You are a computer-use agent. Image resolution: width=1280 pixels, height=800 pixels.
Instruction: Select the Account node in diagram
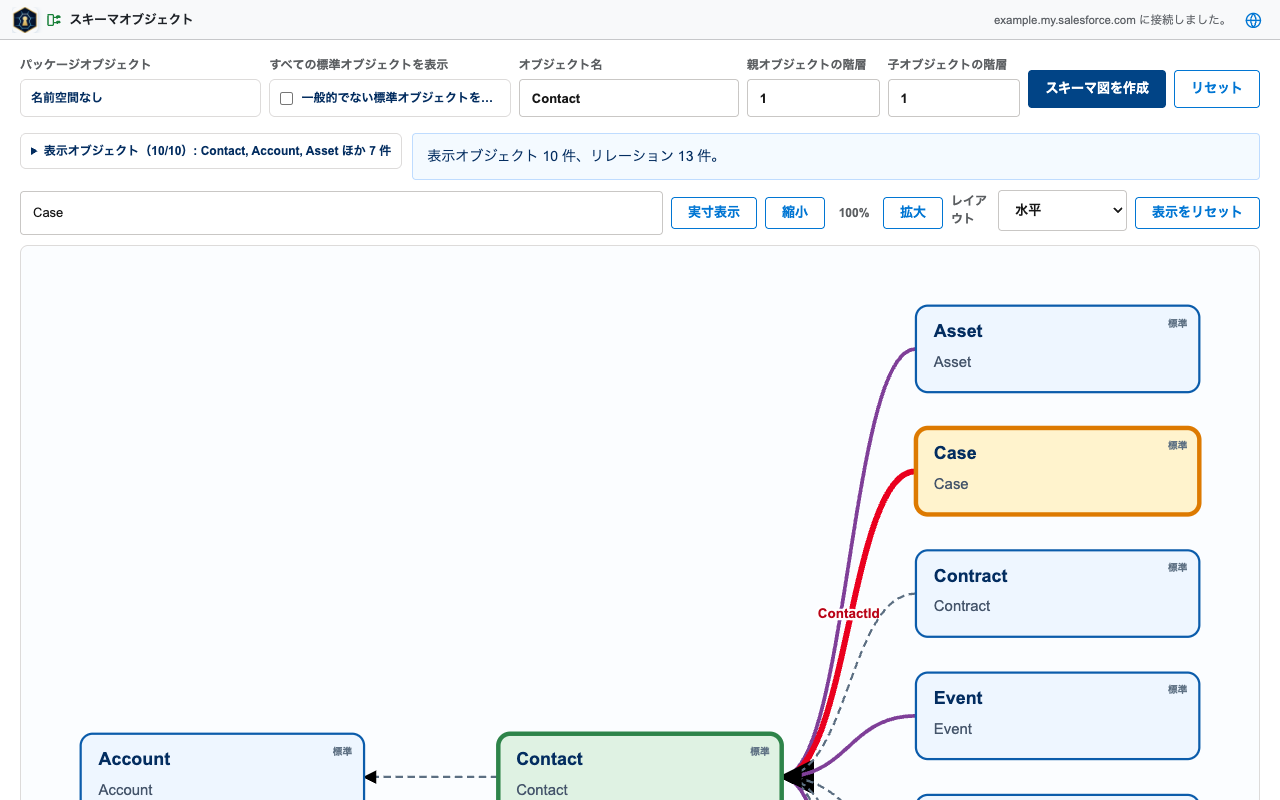[222, 767]
